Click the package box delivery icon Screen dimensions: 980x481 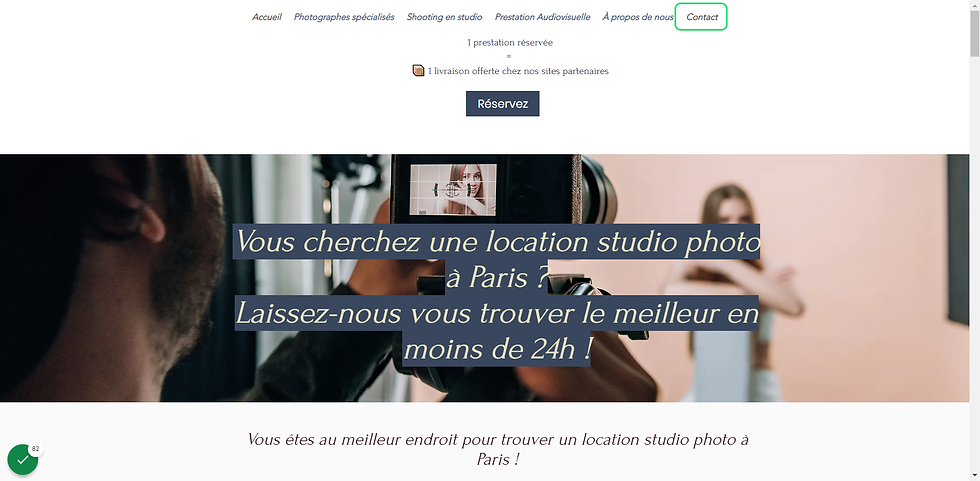[x=418, y=71]
